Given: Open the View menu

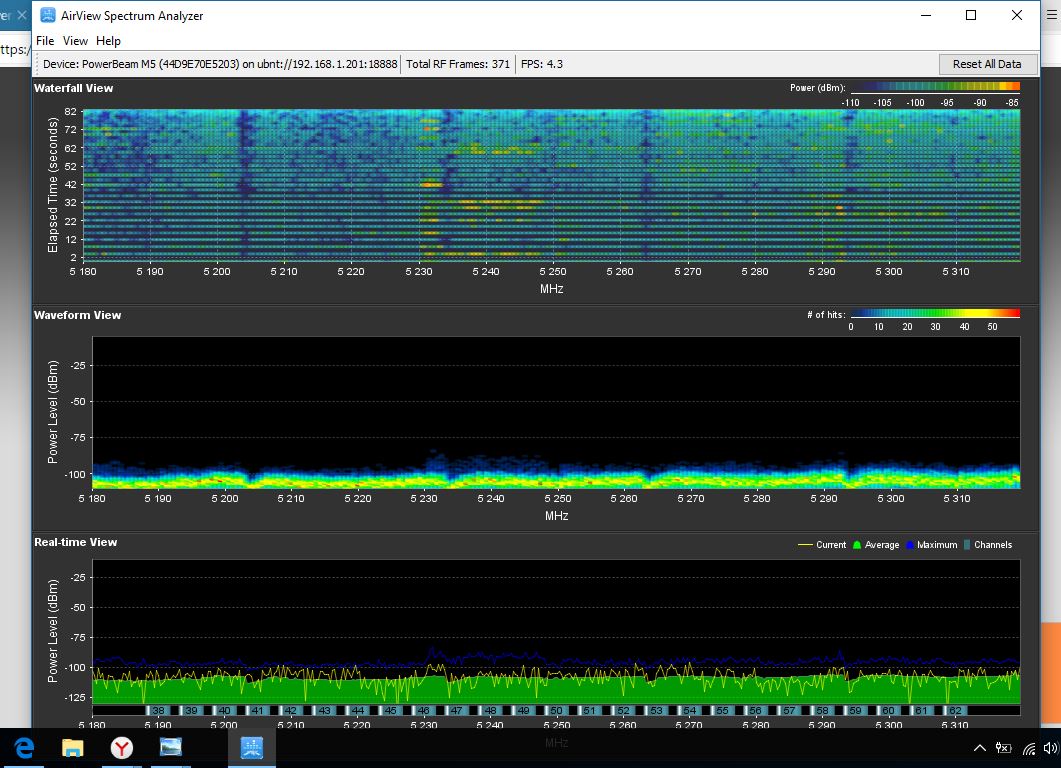Looking at the screenshot, I should coord(75,41).
